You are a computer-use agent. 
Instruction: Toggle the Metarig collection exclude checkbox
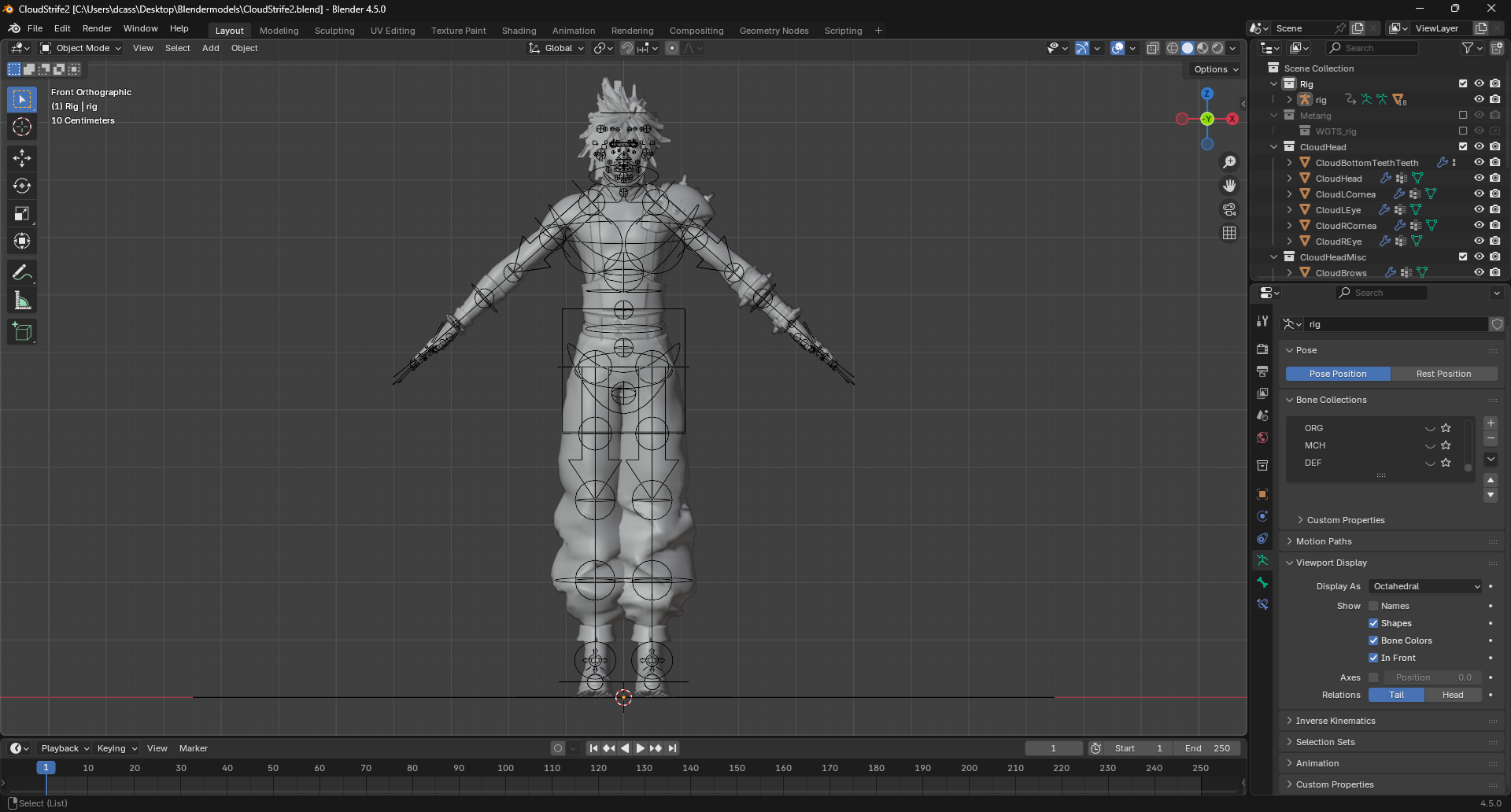point(1463,115)
